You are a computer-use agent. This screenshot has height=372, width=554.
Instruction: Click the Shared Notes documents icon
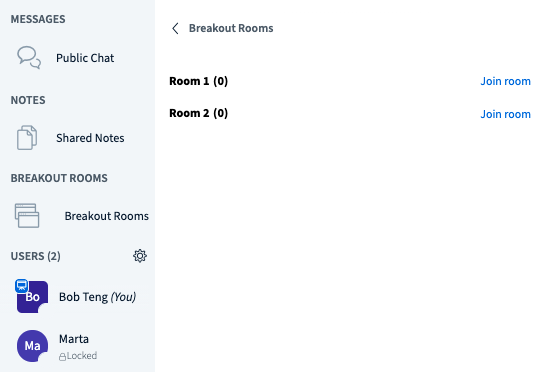tap(27, 137)
